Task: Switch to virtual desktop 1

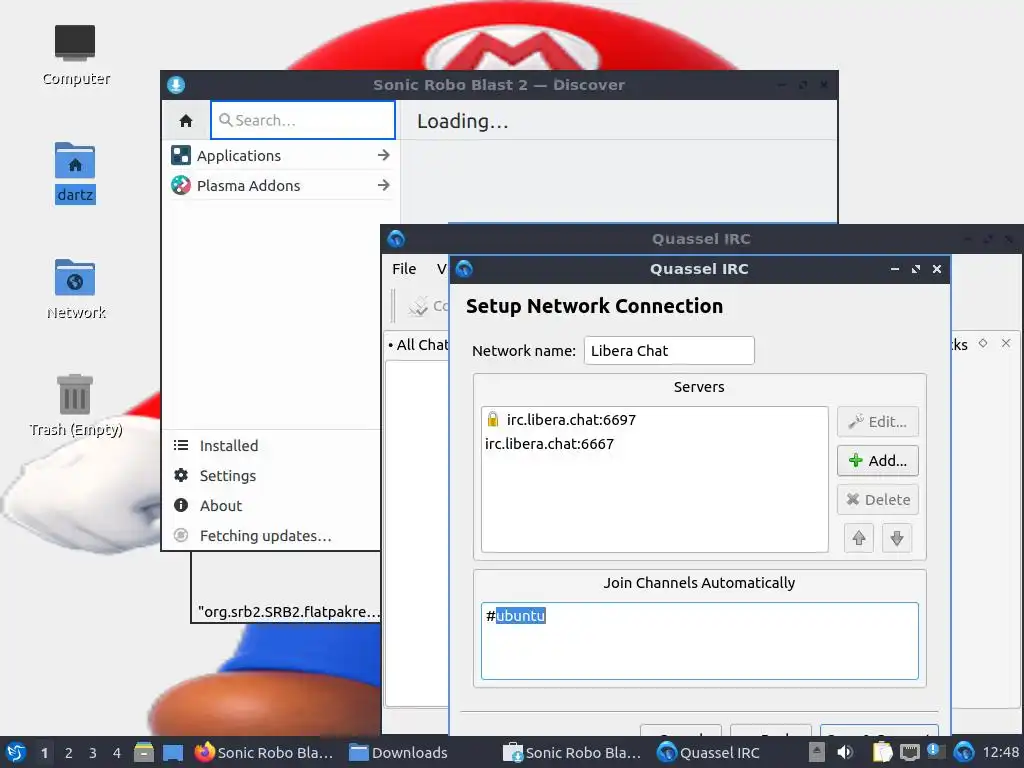Action: [x=44, y=753]
